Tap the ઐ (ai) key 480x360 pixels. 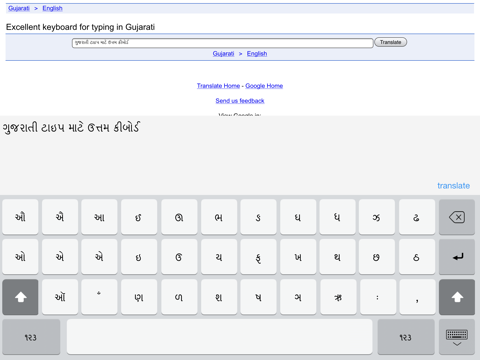(60, 217)
